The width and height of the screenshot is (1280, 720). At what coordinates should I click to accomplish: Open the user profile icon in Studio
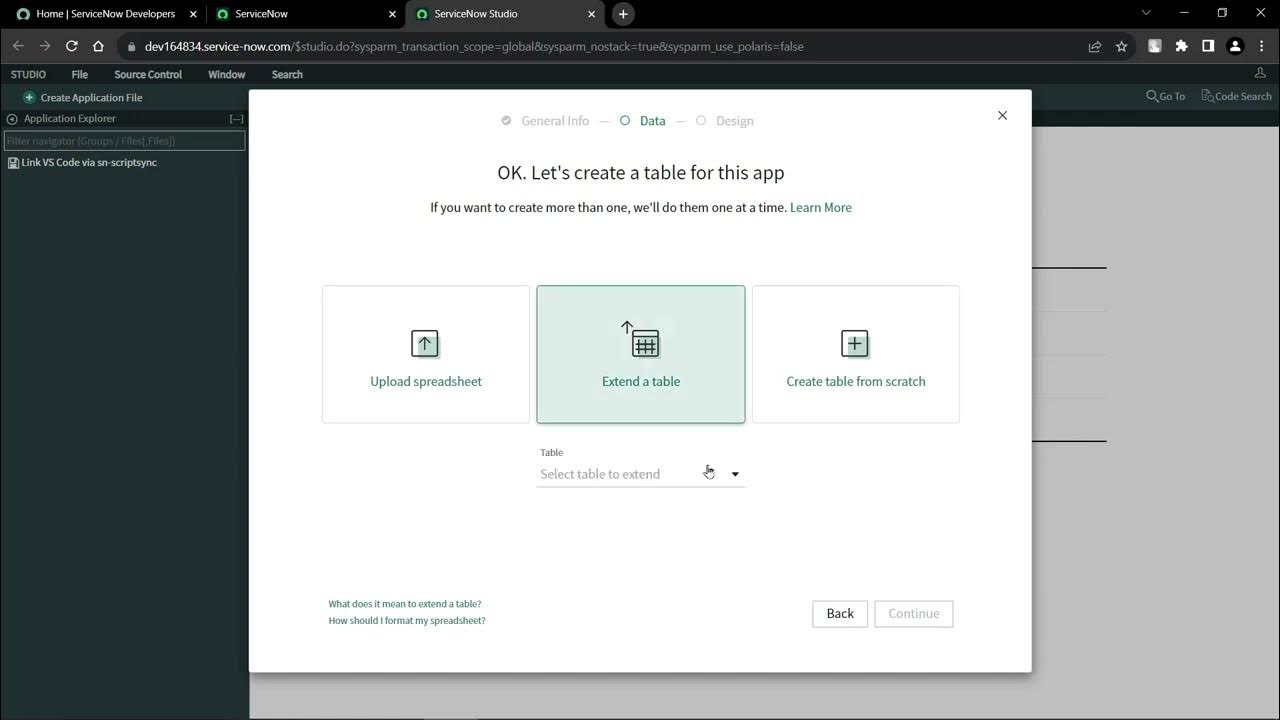(x=1260, y=74)
